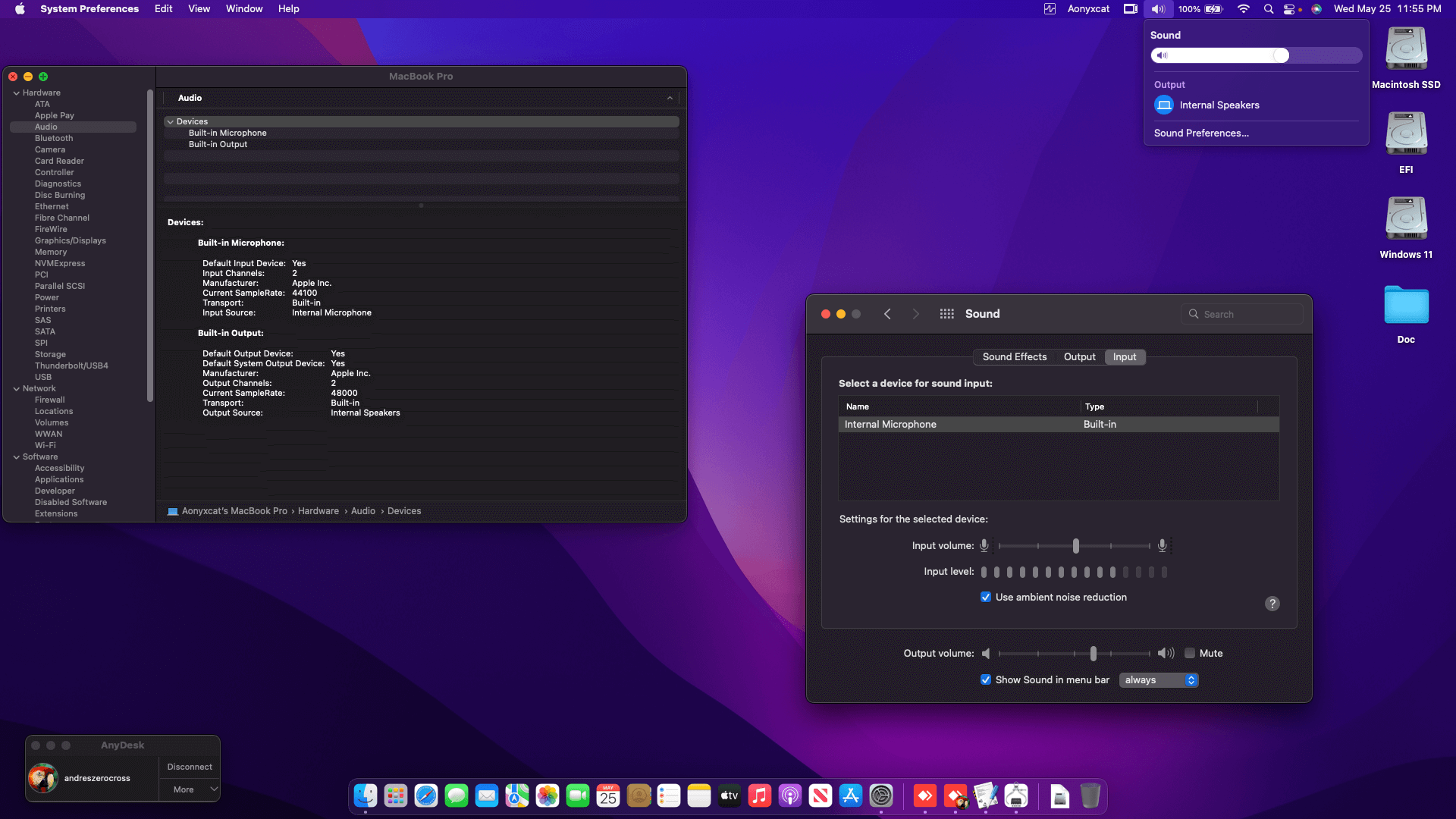Screen dimensions: 1456x819
Task: Toggle the Mute checkbox for output volume
Action: click(1190, 653)
